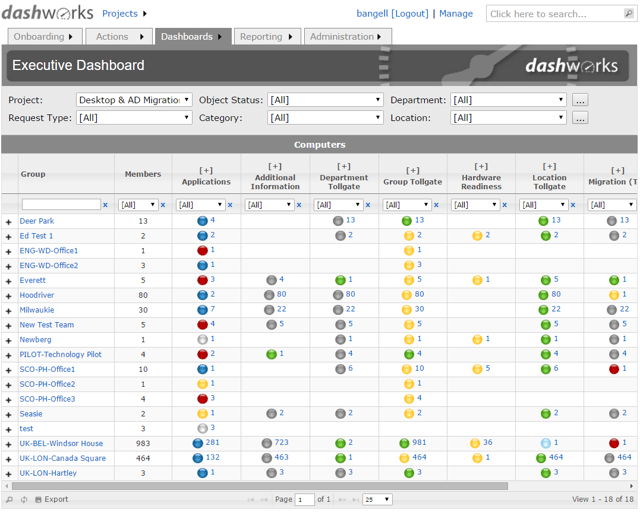Open the Milwaukie group link
The image size is (640, 519).
37,310
